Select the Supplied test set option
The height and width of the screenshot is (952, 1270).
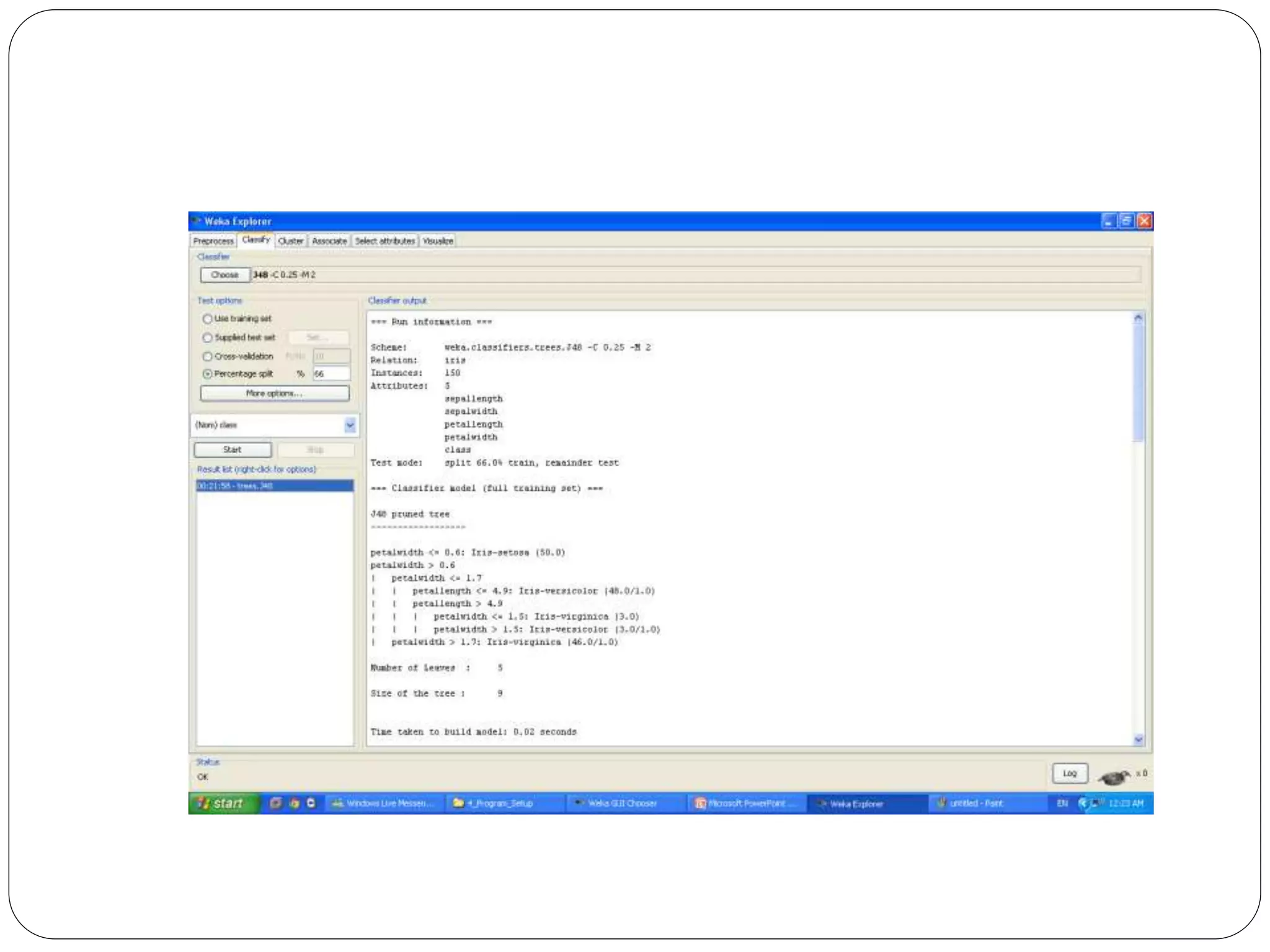pos(208,338)
